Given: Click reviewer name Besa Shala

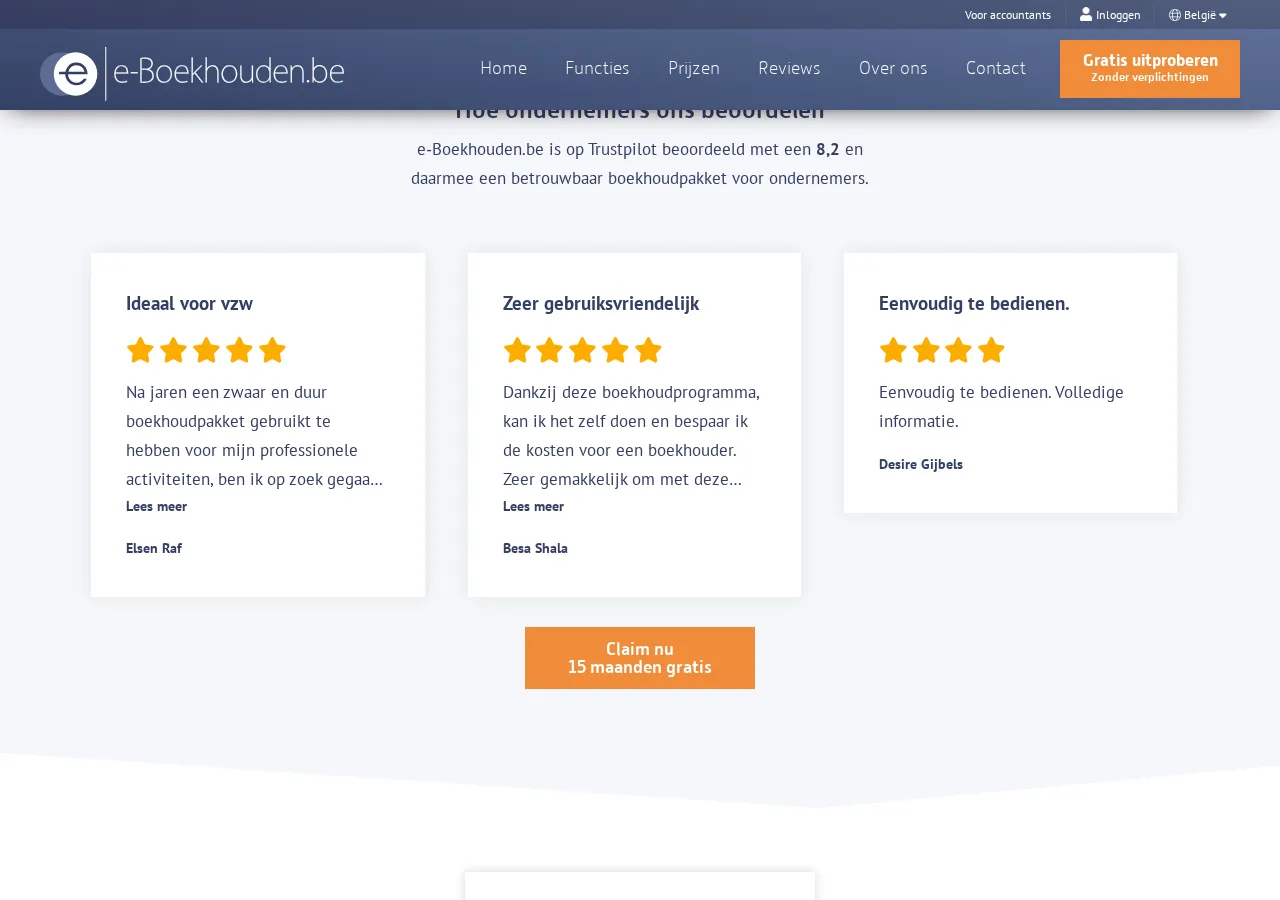Looking at the screenshot, I should [x=535, y=548].
